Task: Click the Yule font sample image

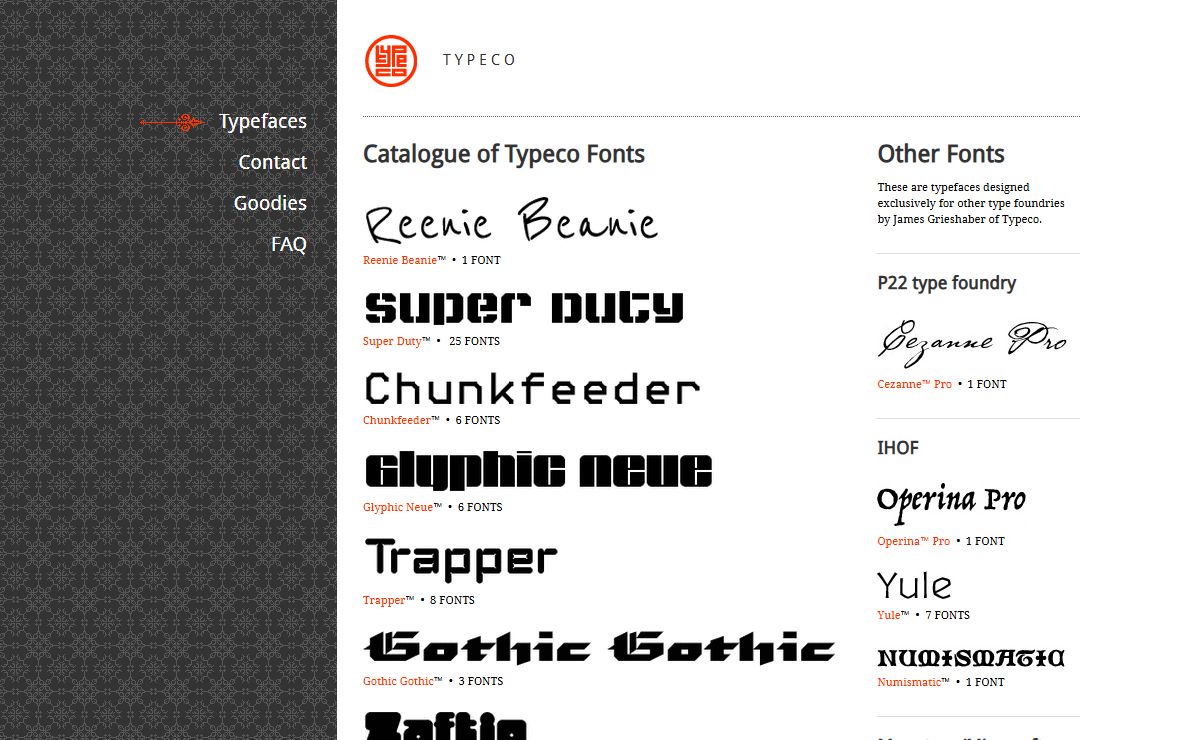Action: pyautogui.click(x=915, y=585)
